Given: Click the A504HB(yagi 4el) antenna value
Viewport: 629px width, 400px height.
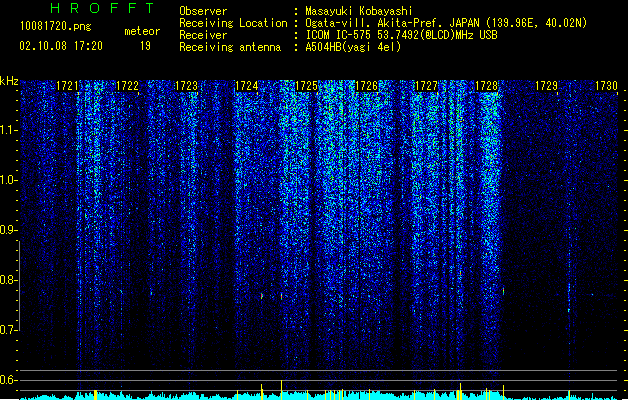Looking at the screenshot, I should [x=353, y=47].
